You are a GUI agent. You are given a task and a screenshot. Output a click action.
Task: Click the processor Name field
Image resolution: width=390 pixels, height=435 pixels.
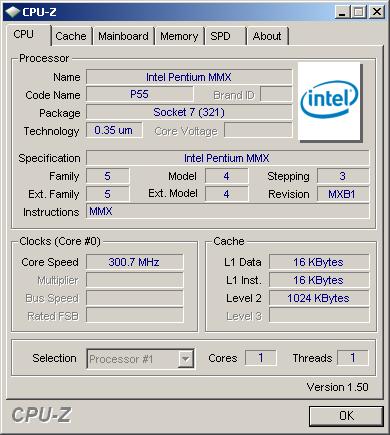(x=189, y=77)
